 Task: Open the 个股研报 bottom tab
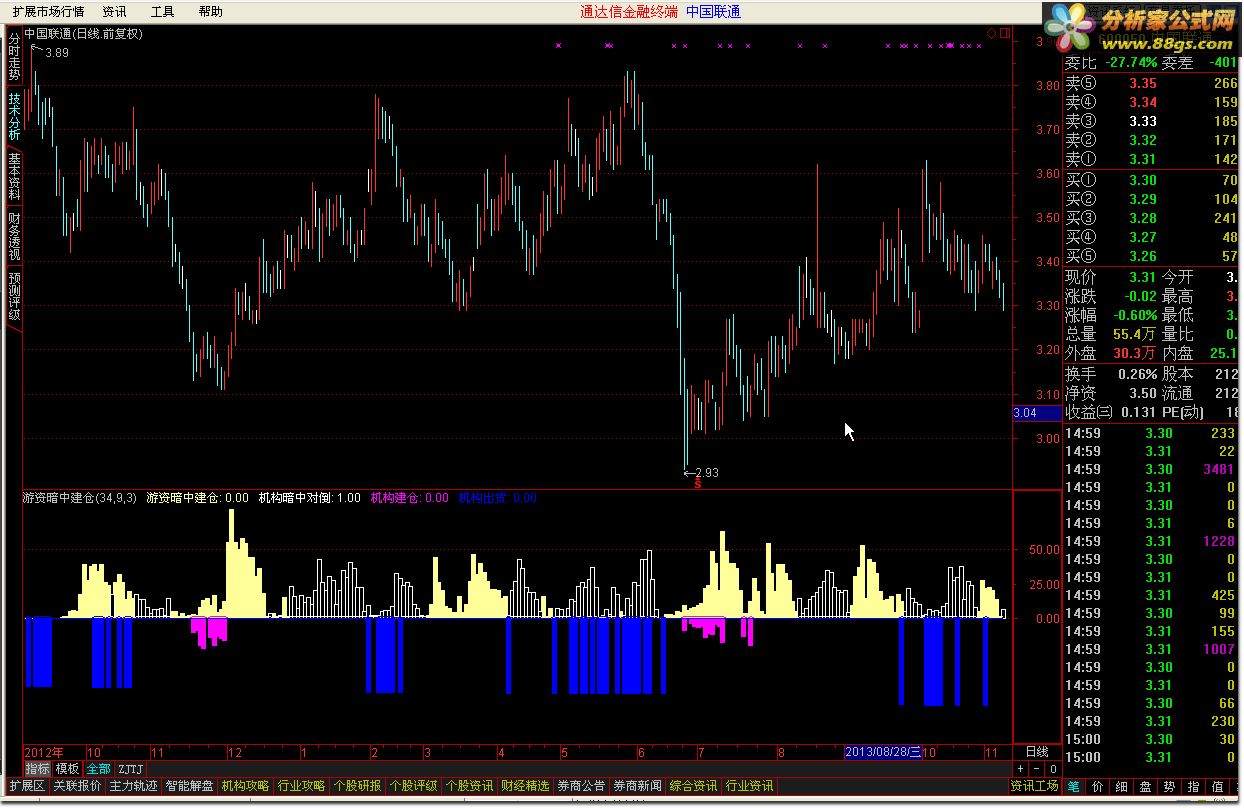357,787
